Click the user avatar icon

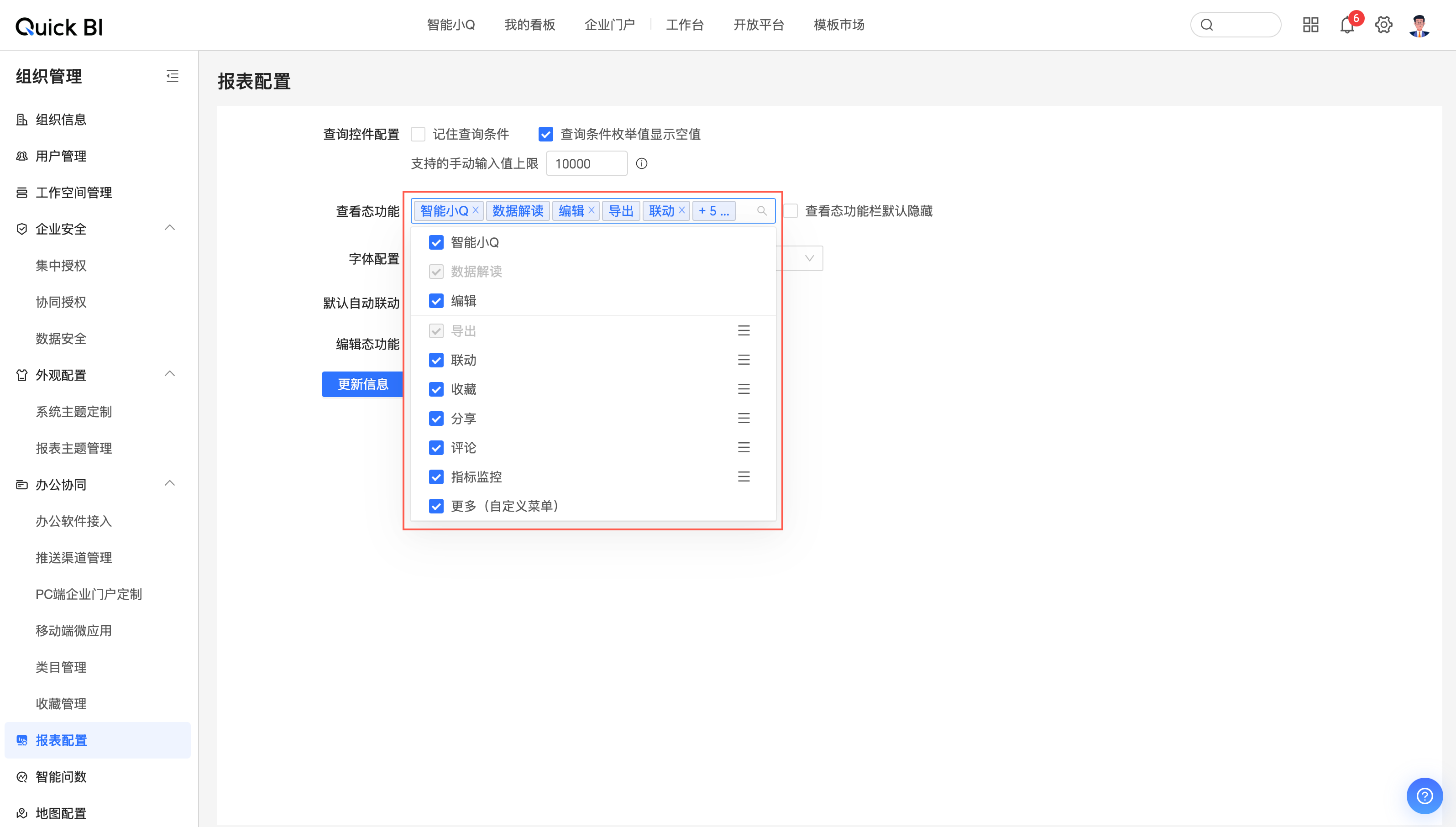click(x=1419, y=25)
